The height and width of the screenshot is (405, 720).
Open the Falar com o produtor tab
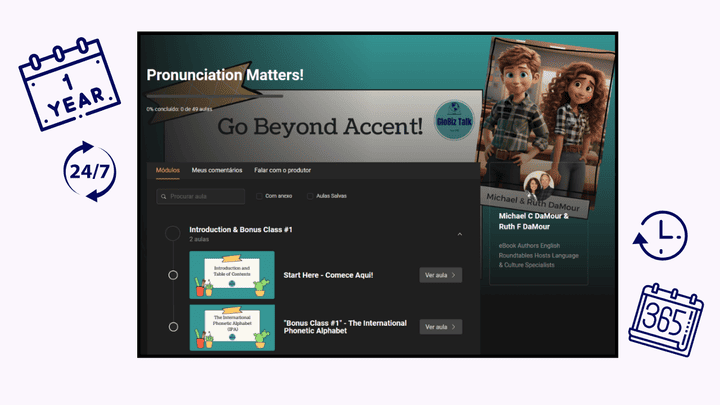coord(282,170)
